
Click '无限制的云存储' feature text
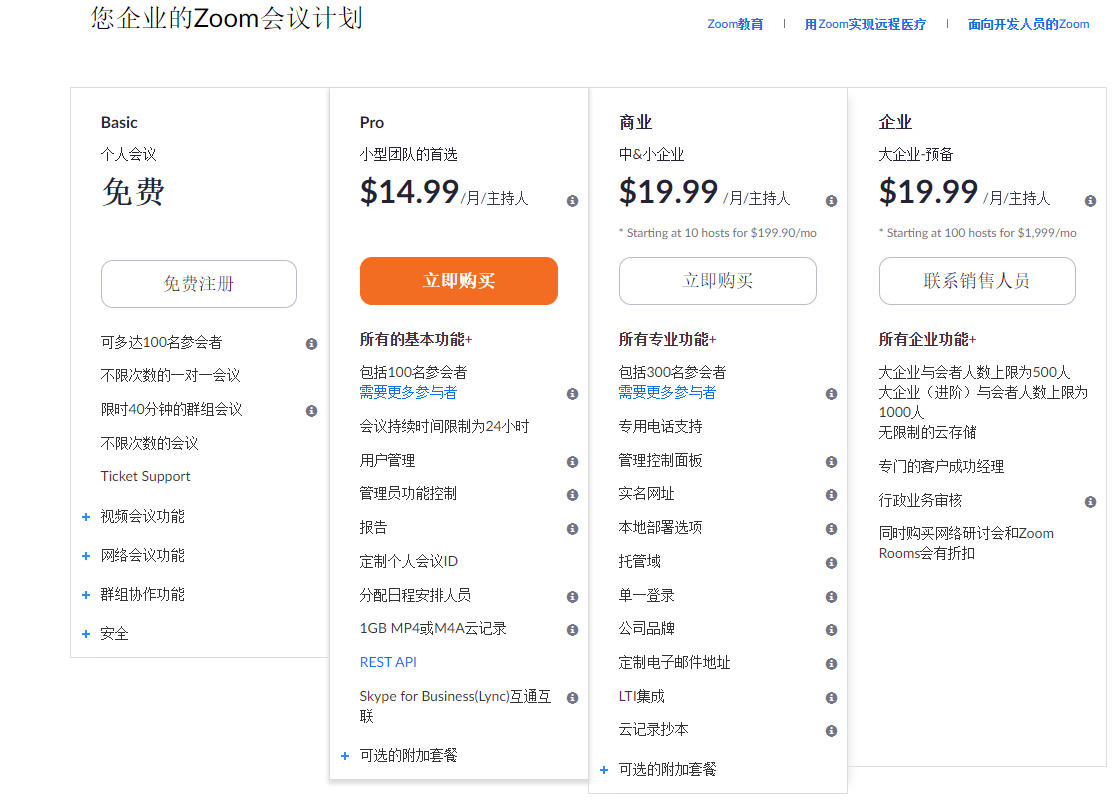tap(927, 432)
